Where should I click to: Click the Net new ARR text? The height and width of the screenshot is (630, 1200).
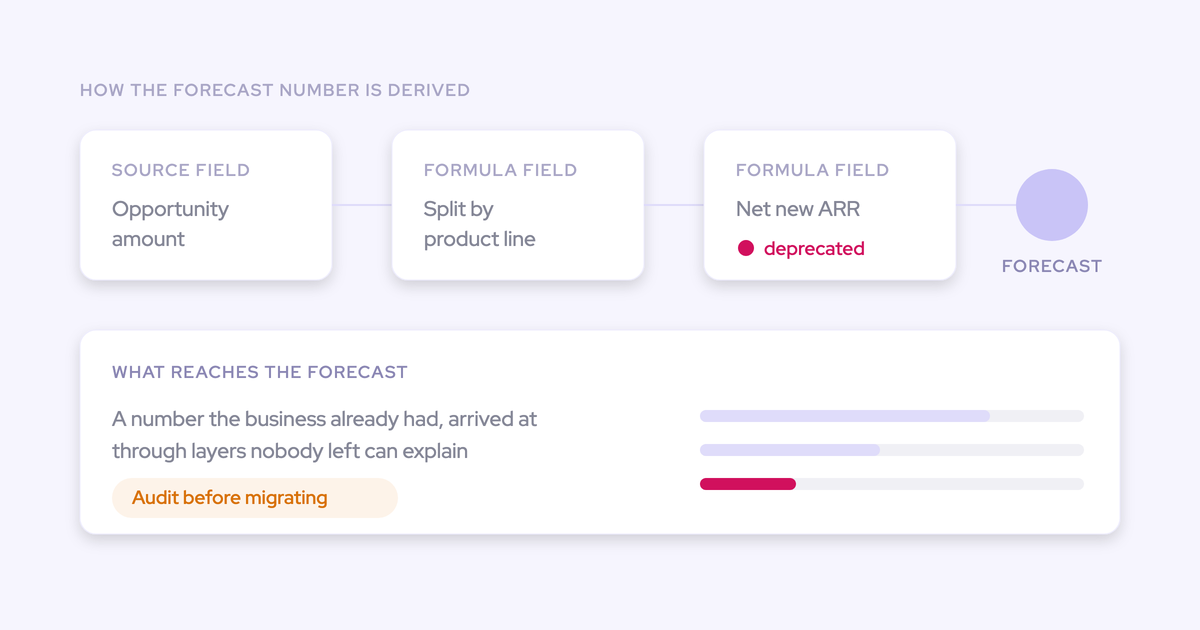coord(798,209)
